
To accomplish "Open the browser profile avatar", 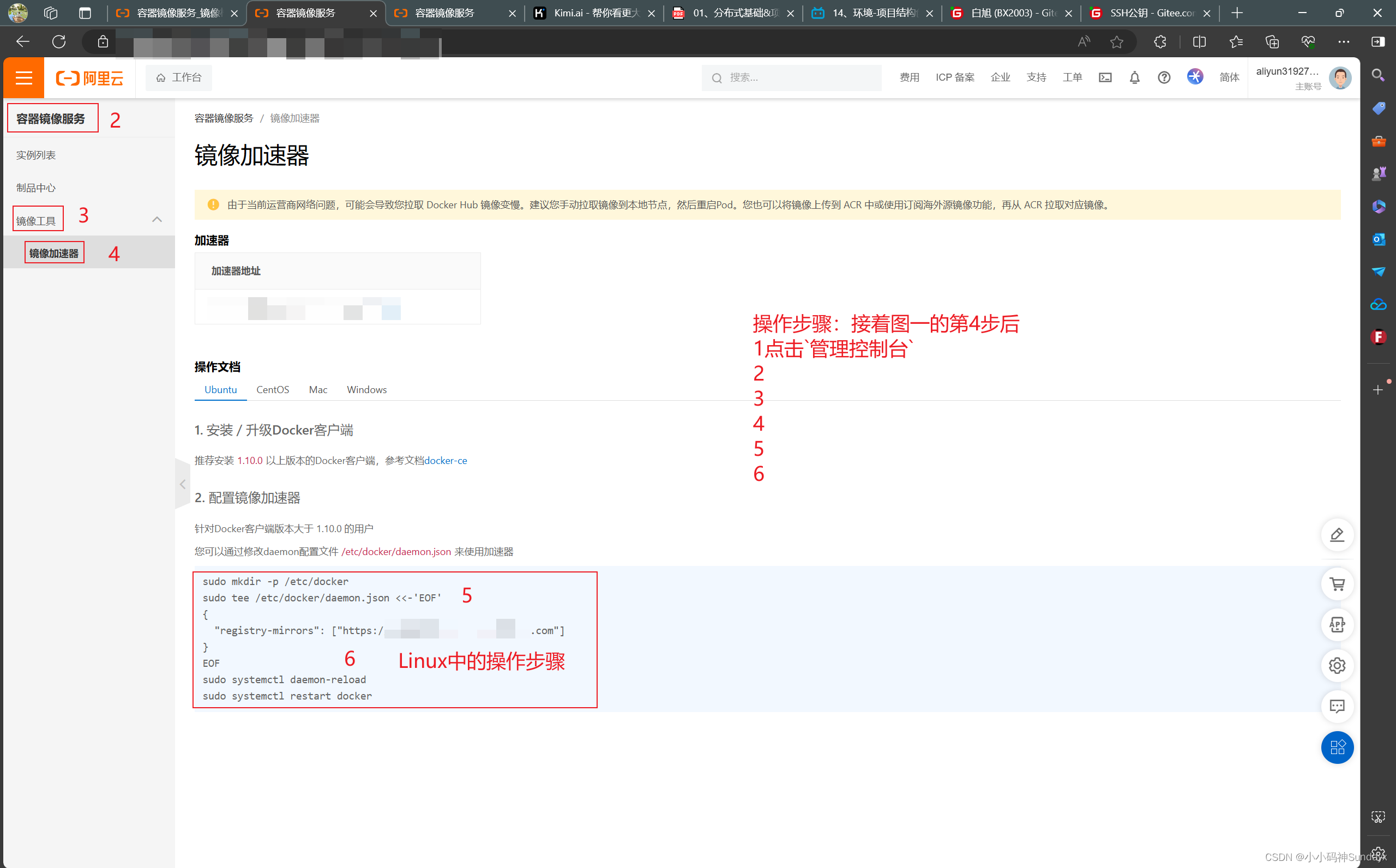I will 18,13.
